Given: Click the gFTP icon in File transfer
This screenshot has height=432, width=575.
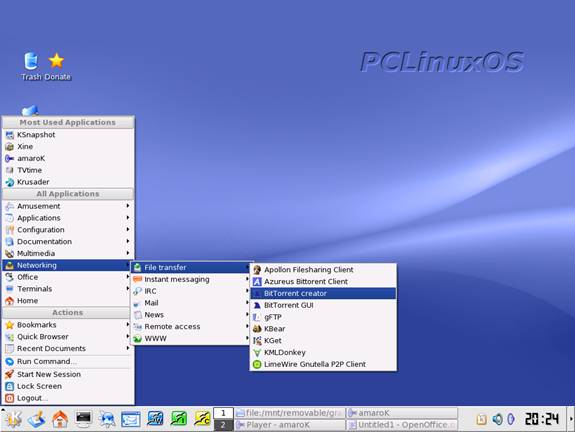Looking at the screenshot, I should point(257,317).
